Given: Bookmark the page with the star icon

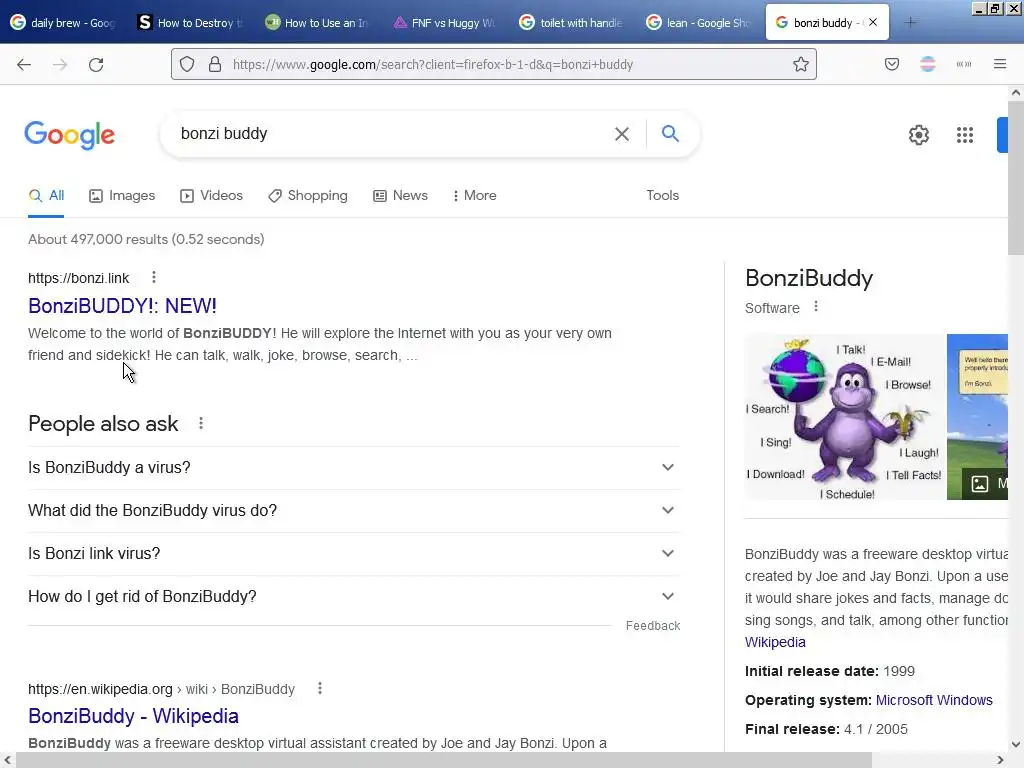Looking at the screenshot, I should [x=801, y=64].
